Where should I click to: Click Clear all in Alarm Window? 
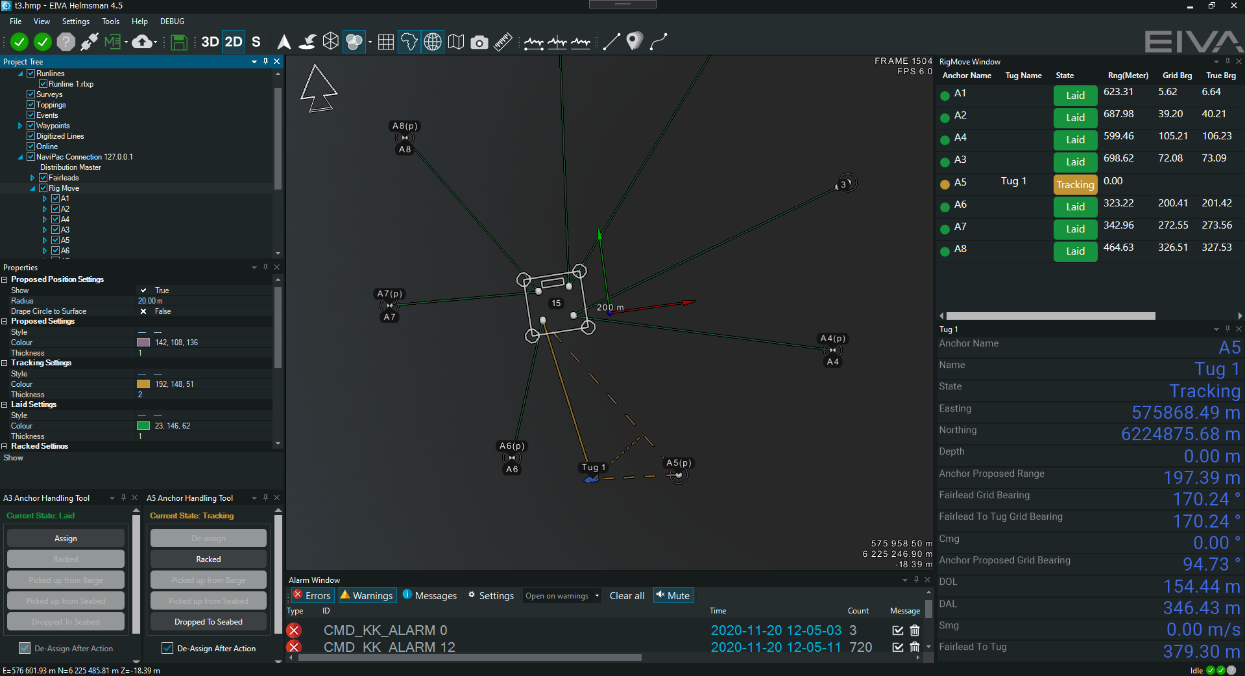point(627,596)
